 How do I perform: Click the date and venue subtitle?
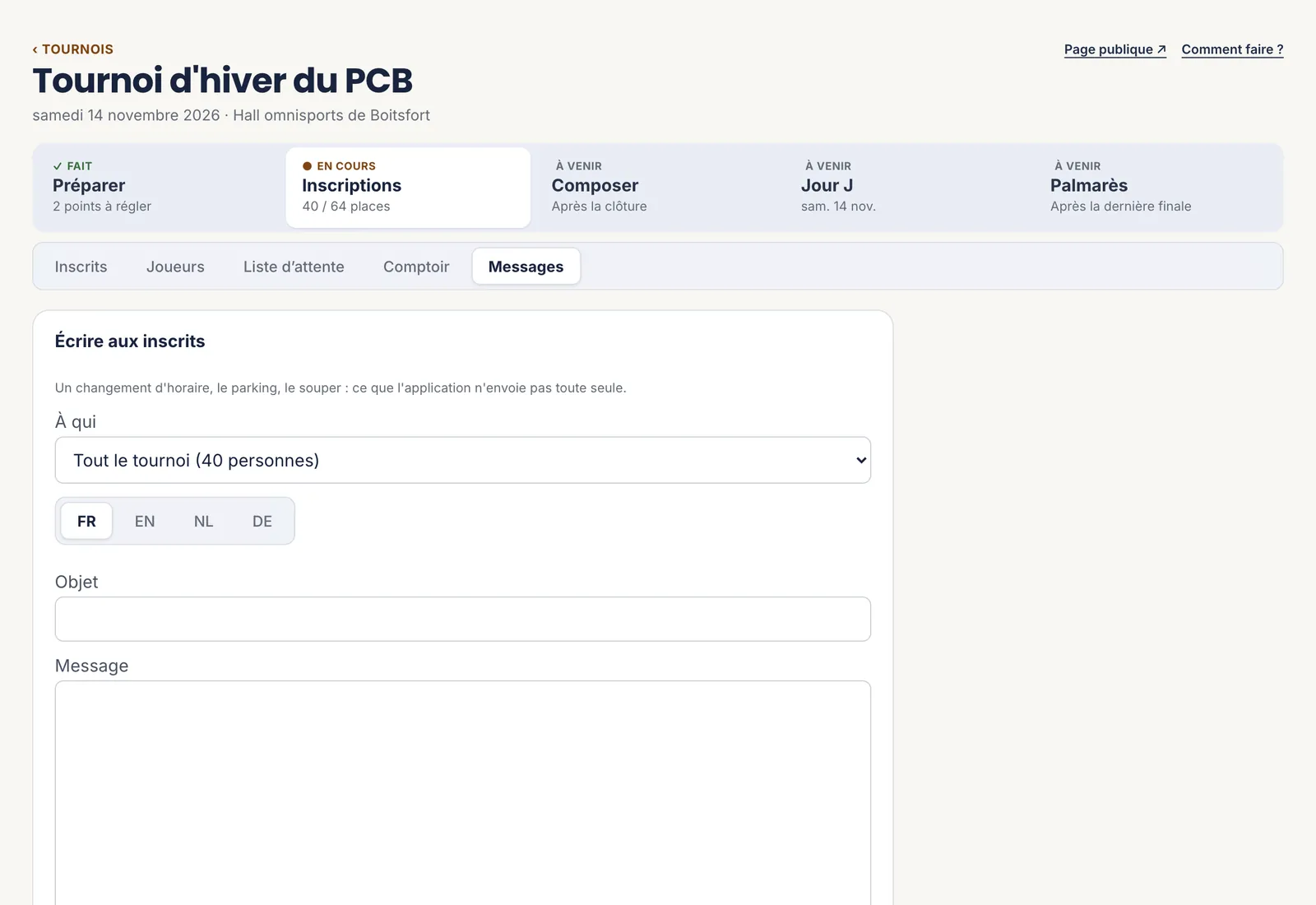tap(231, 115)
